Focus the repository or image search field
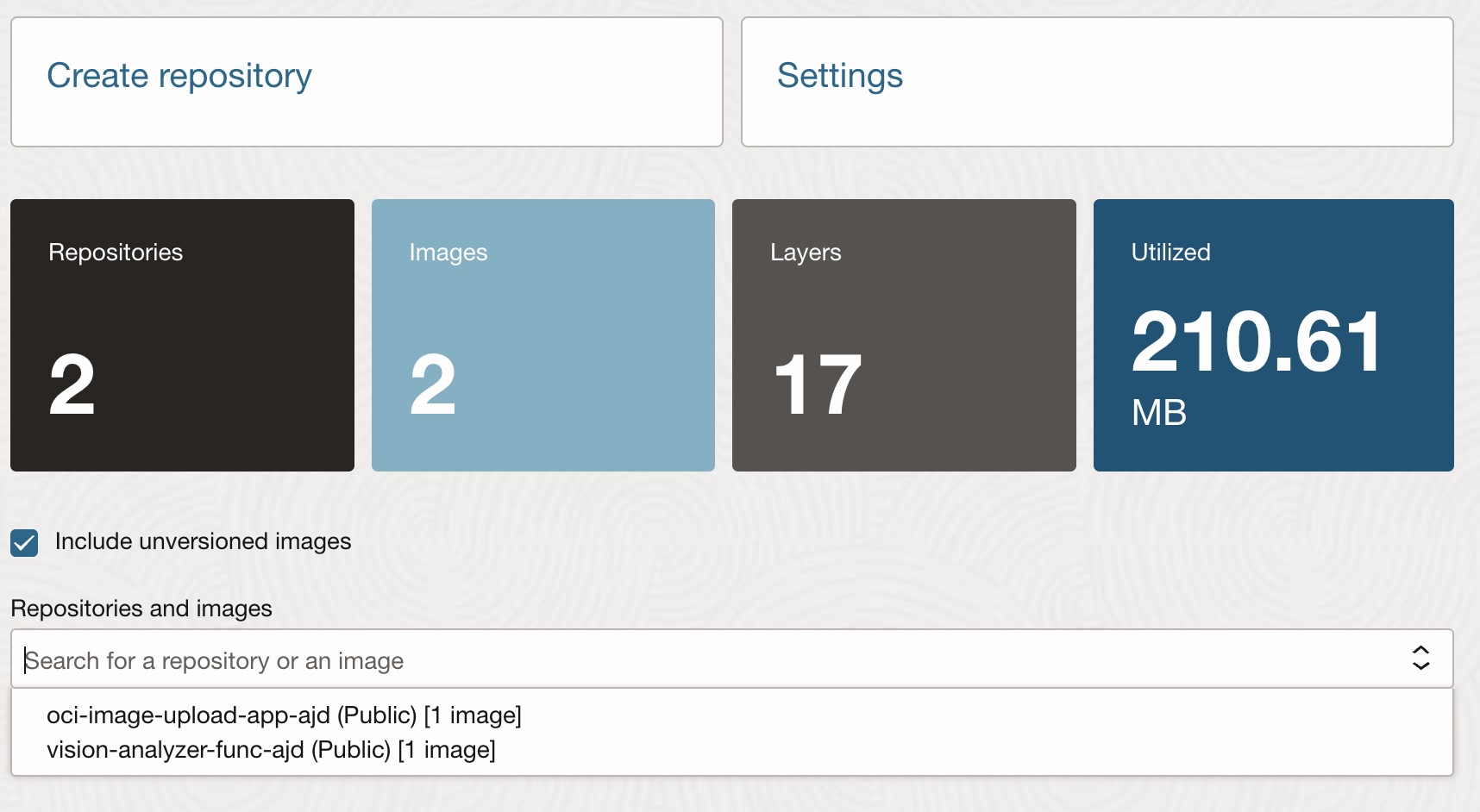 (x=690, y=660)
